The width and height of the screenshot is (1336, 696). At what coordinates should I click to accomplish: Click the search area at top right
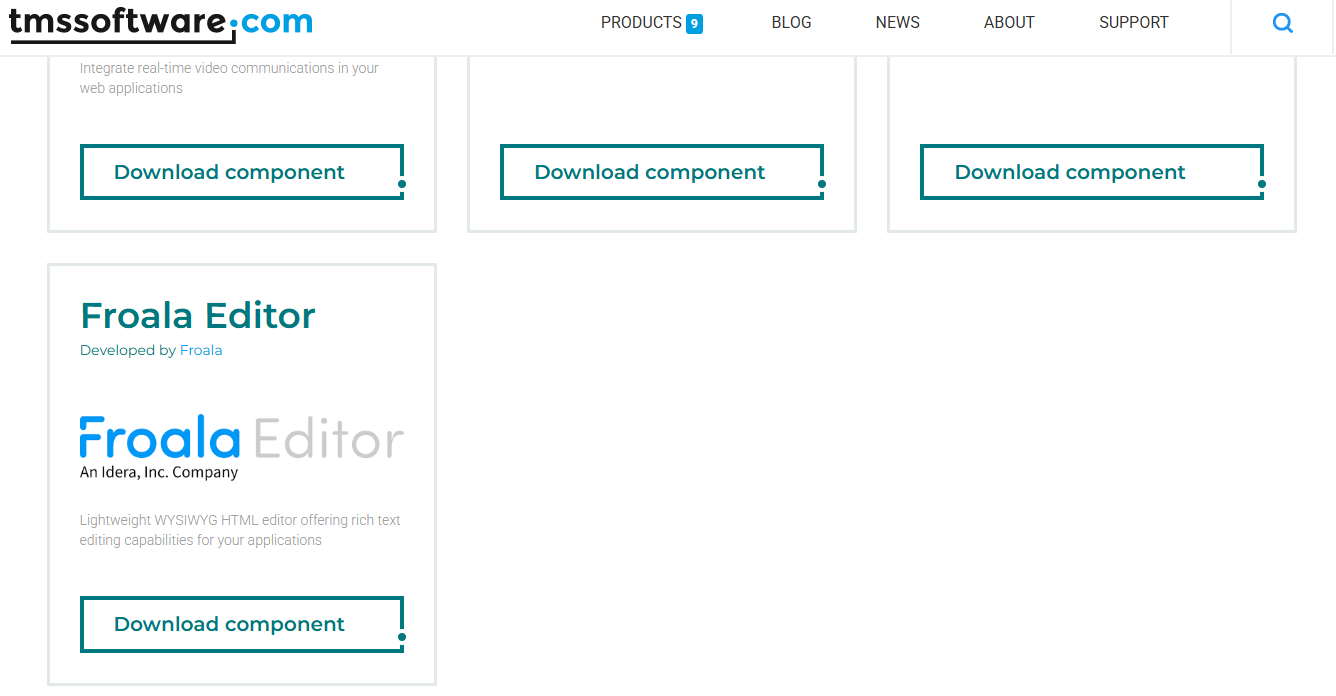1283,22
